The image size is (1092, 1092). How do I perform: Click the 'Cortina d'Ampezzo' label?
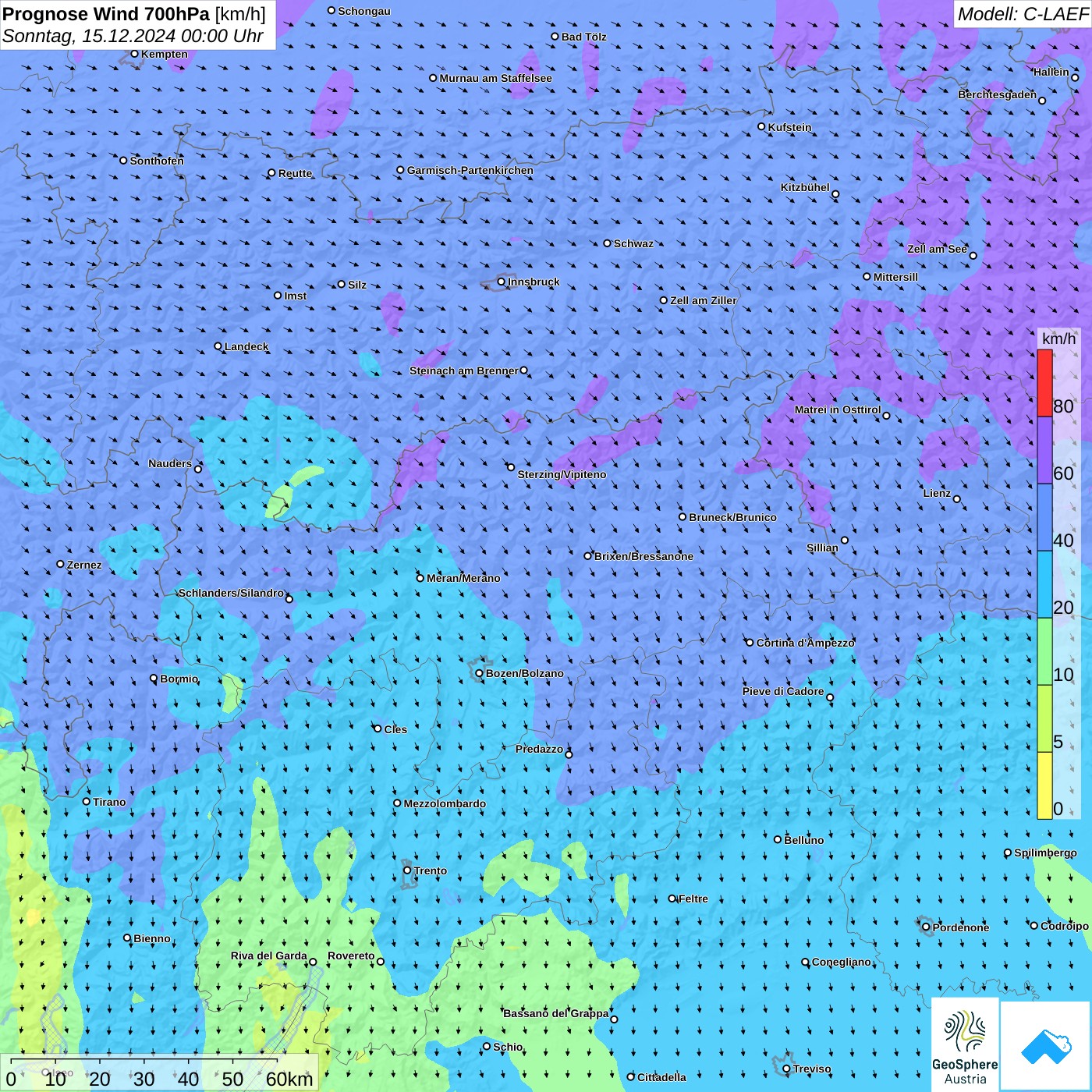point(806,643)
